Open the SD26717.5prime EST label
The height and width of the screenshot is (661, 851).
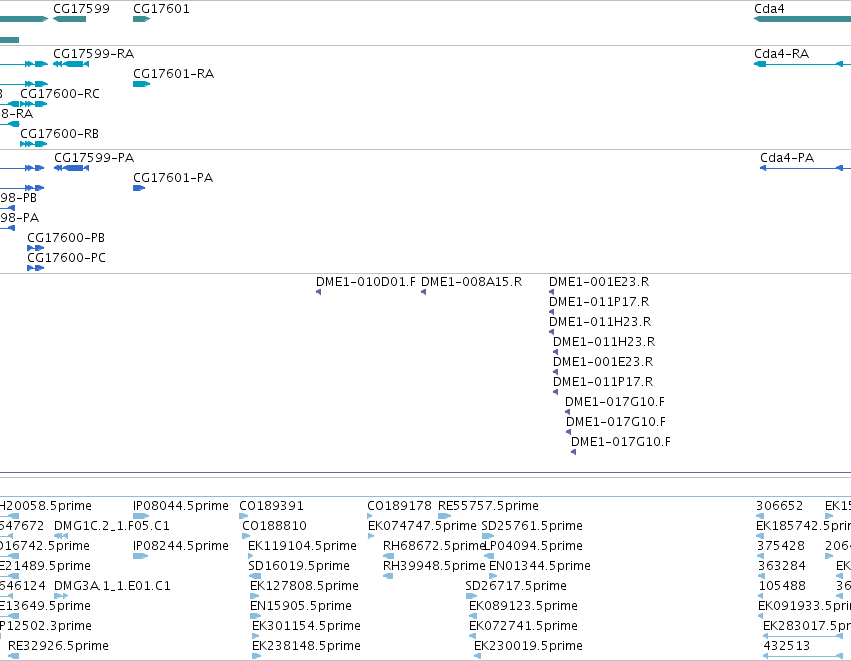point(516,586)
